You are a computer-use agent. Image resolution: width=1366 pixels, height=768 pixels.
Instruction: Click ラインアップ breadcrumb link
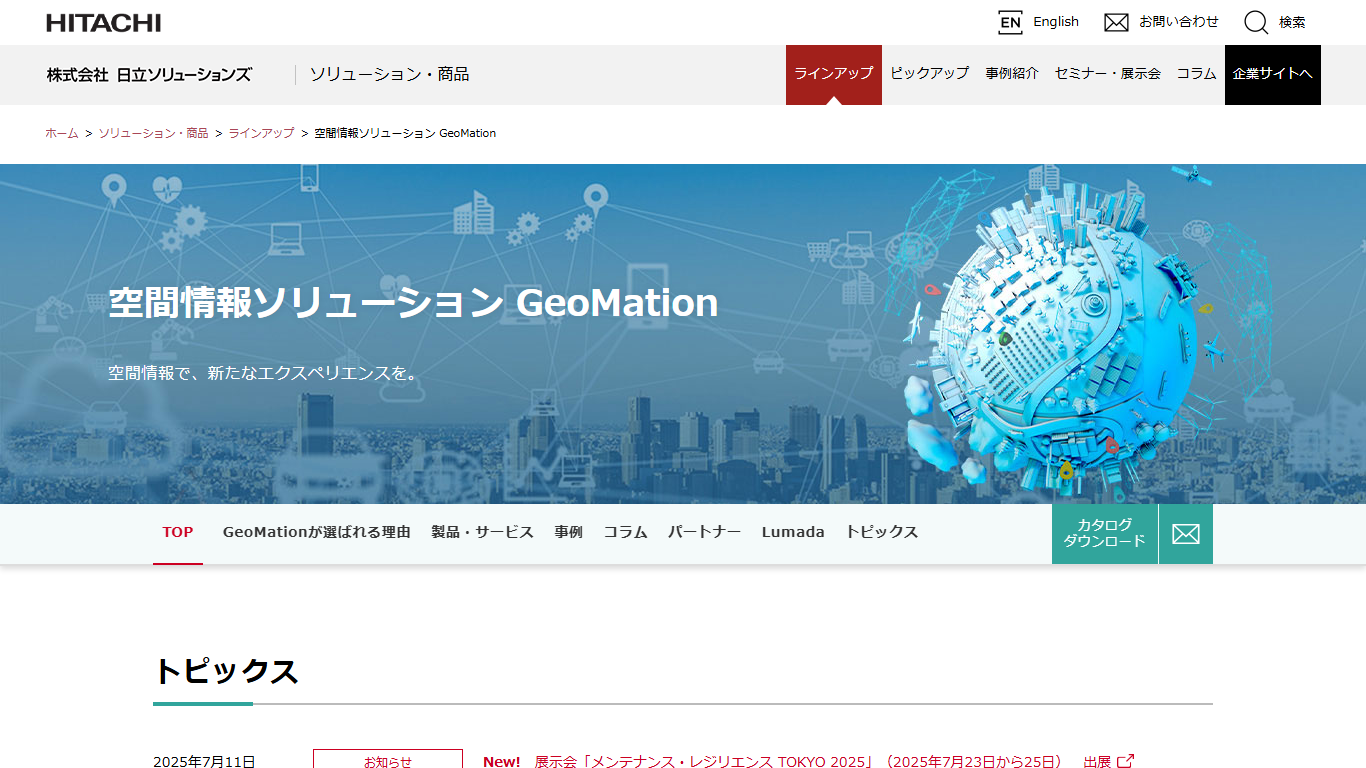point(261,133)
